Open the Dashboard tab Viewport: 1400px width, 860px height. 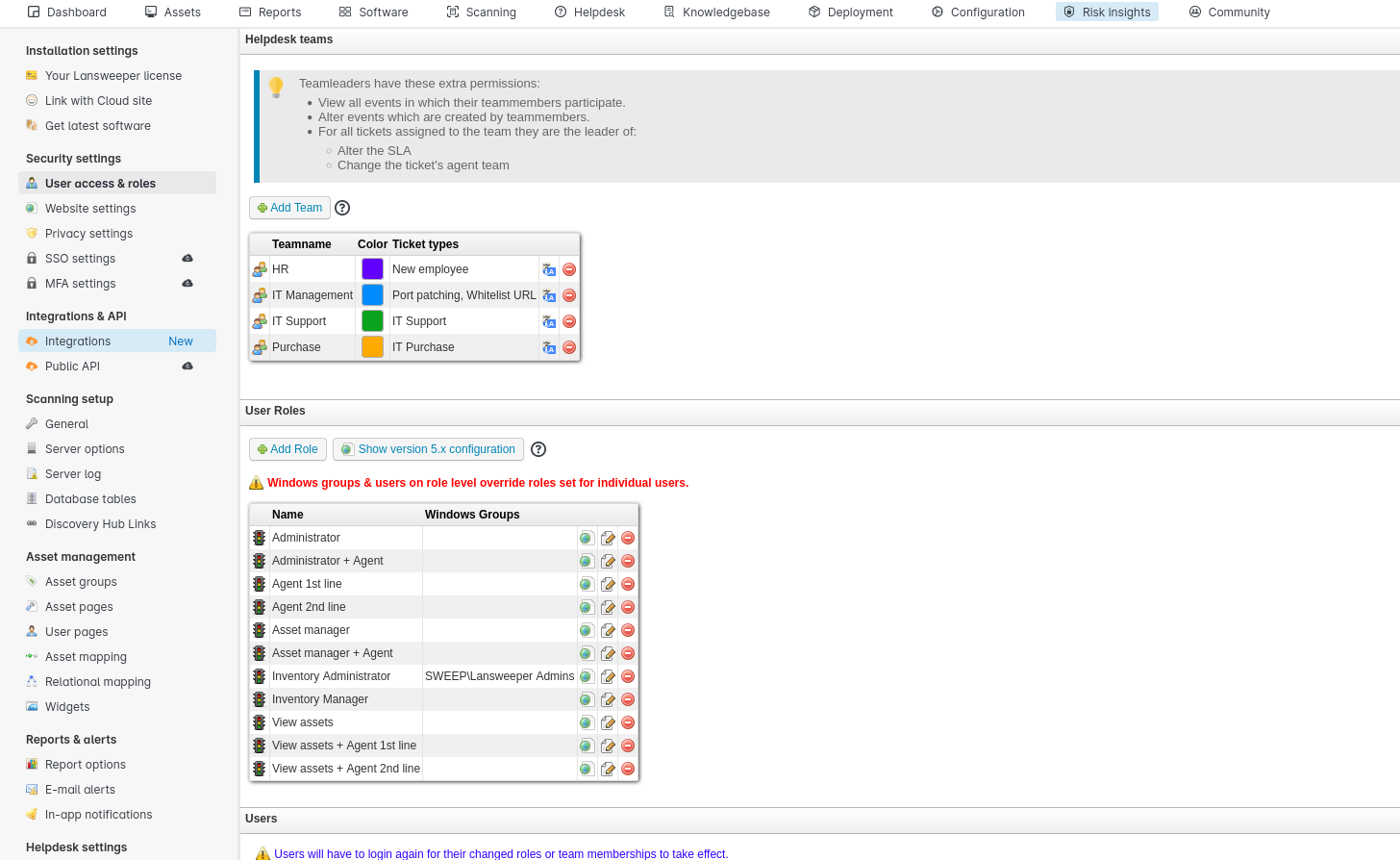pyautogui.click(x=67, y=13)
